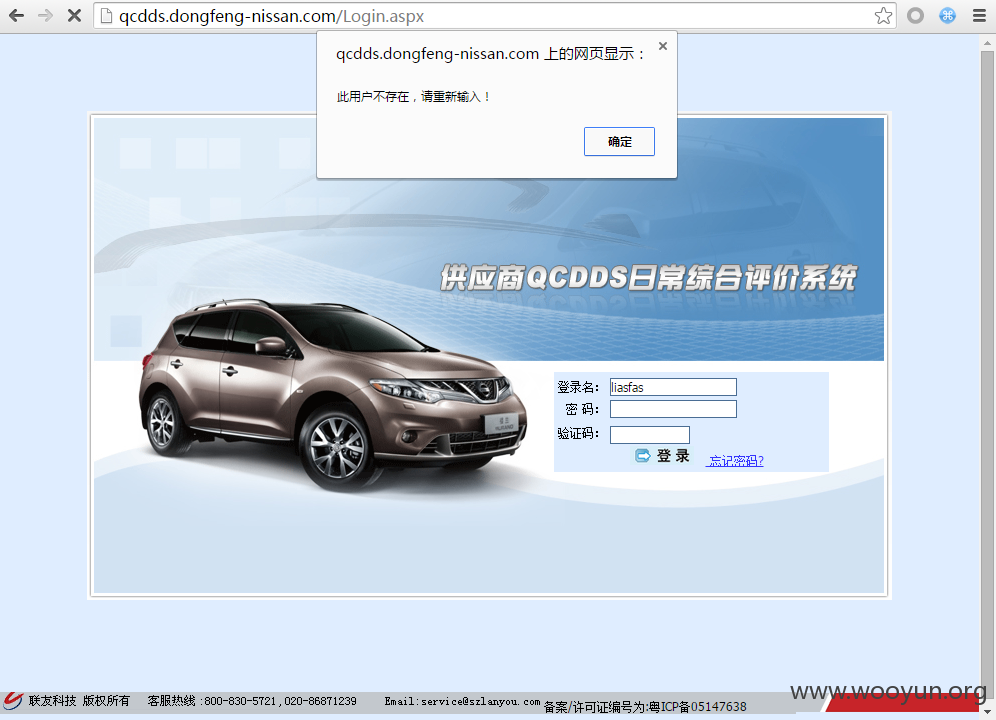The width and height of the screenshot is (996, 720).
Task: Click the 验证码 label
Action: pos(578,433)
